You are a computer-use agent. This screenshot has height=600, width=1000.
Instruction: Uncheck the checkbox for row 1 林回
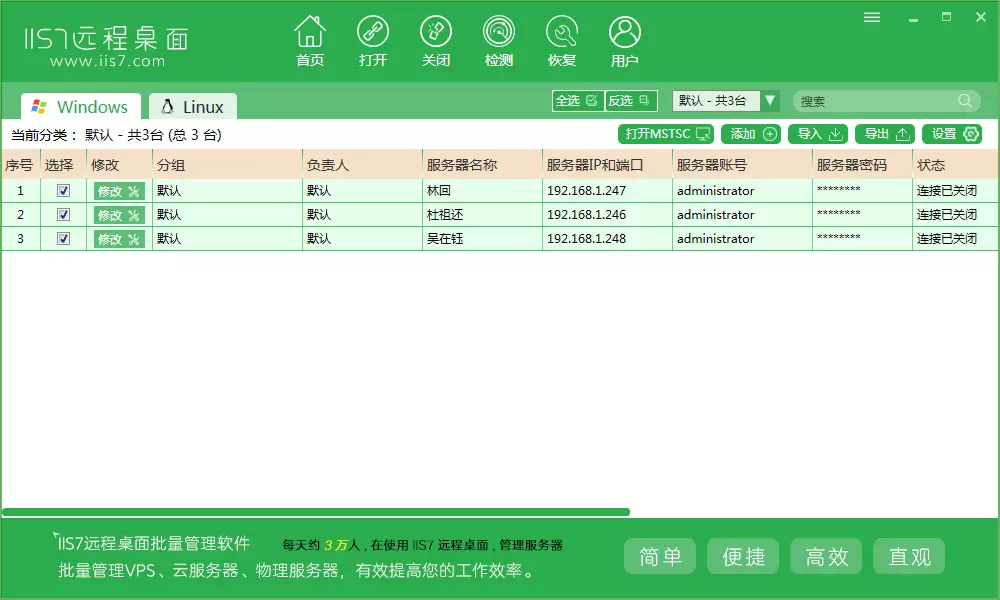[63, 190]
